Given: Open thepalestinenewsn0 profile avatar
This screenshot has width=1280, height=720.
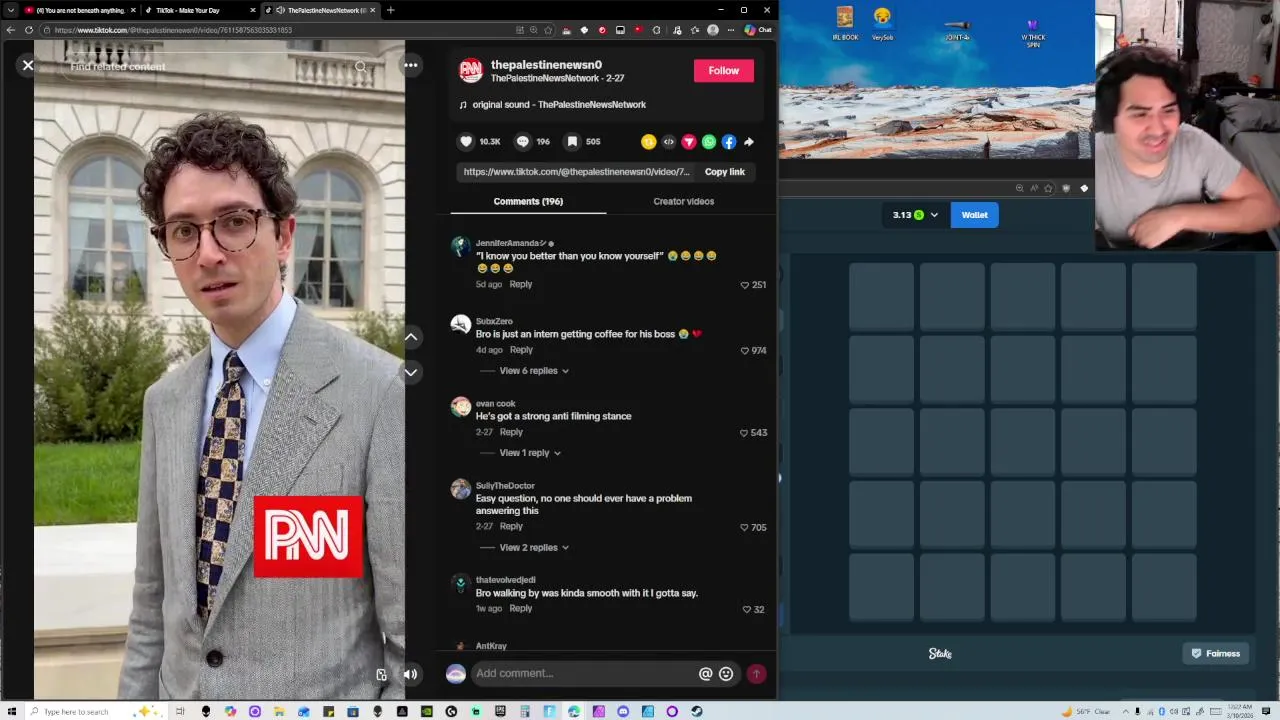Looking at the screenshot, I should click(x=471, y=70).
